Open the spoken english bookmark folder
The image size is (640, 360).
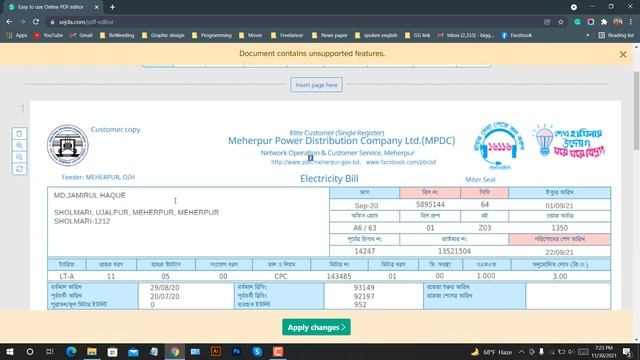(x=376, y=36)
